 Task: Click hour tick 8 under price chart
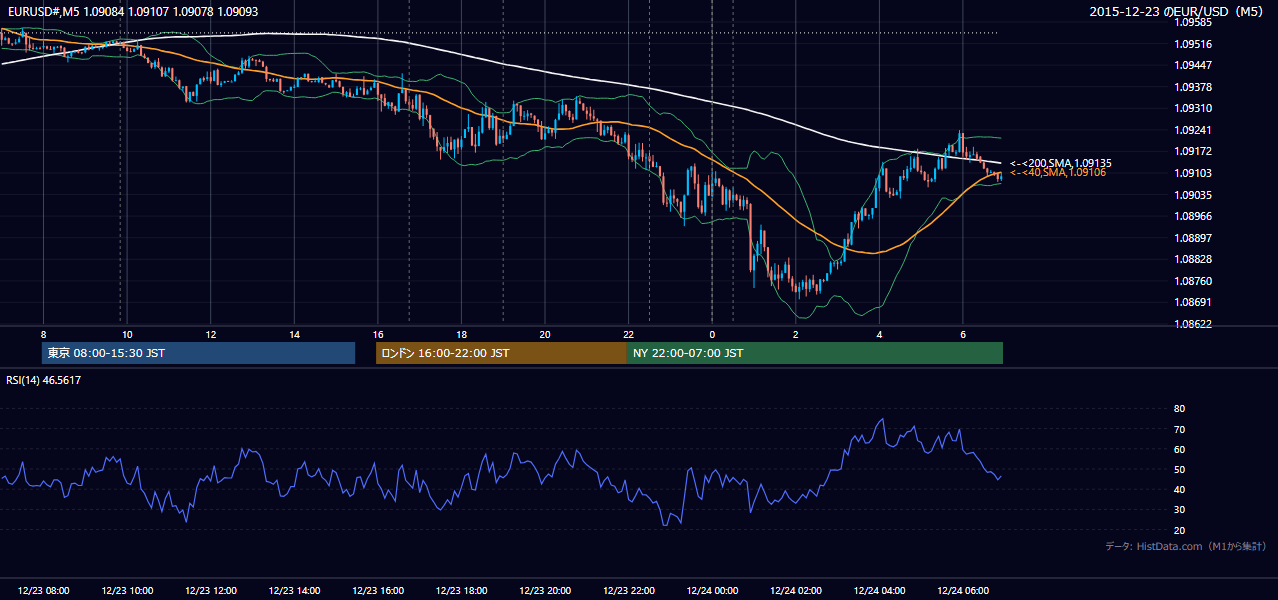pos(43,334)
